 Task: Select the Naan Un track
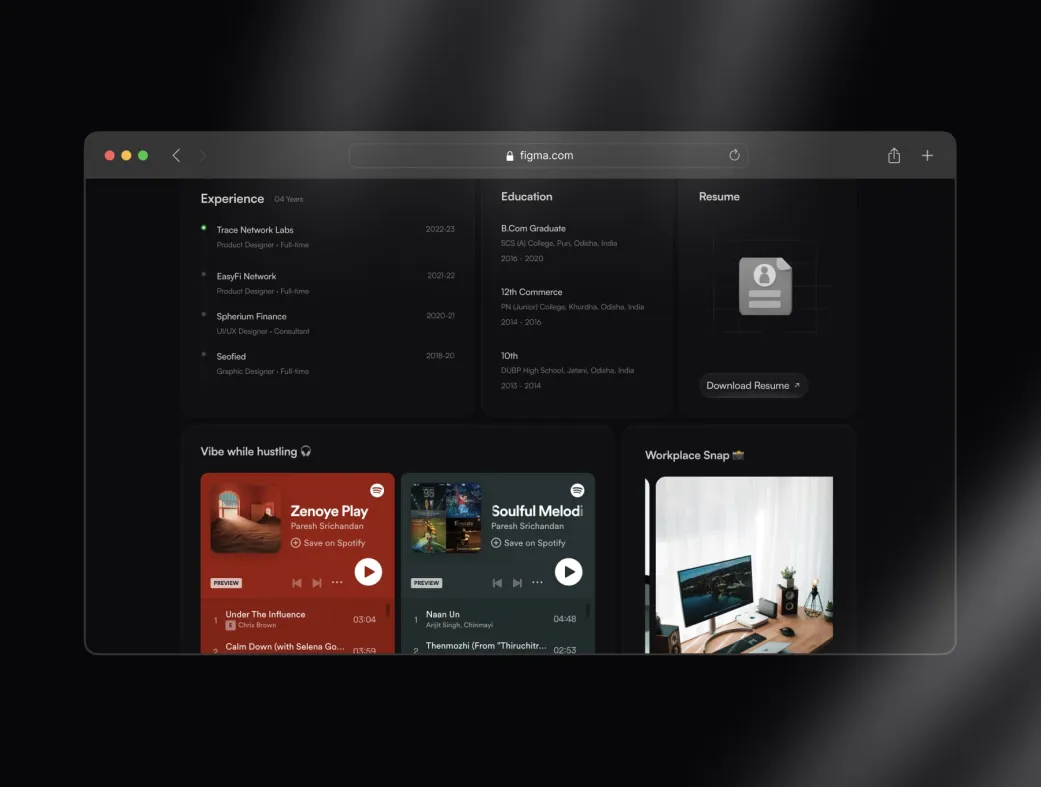click(496, 619)
